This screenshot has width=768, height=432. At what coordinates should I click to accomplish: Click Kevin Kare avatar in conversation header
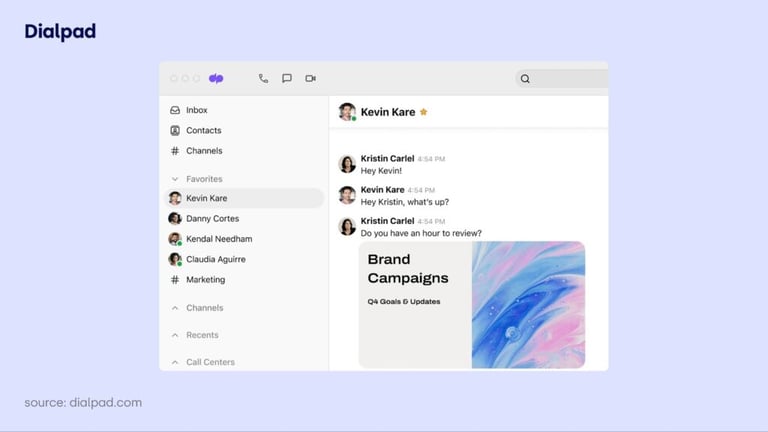(x=347, y=112)
